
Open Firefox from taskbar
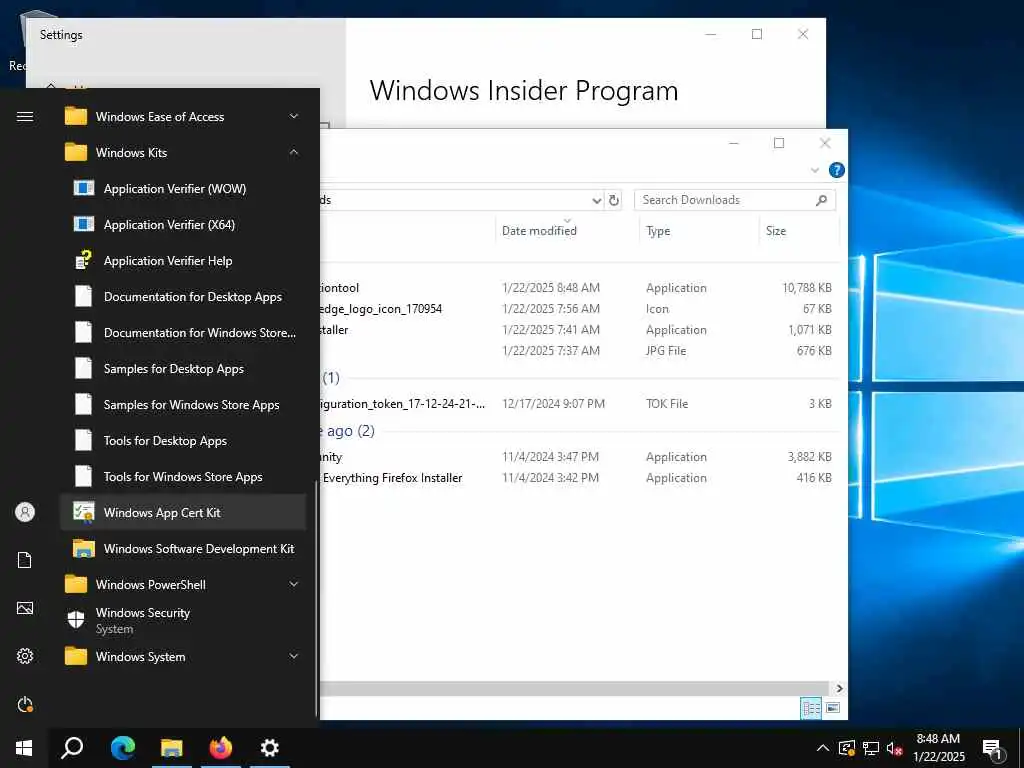(x=221, y=748)
